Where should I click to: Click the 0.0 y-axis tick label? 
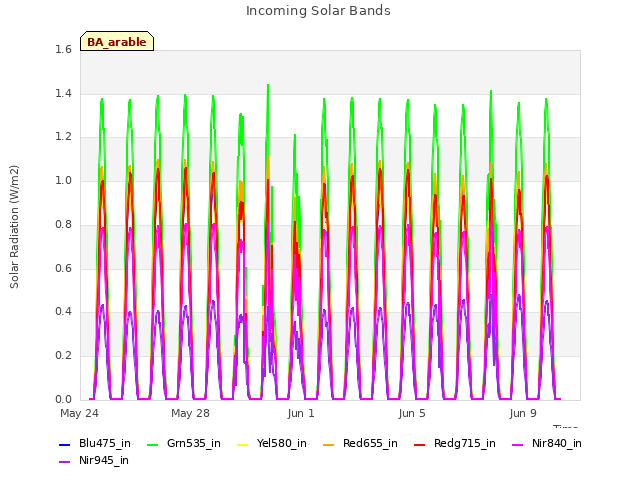click(63, 399)
